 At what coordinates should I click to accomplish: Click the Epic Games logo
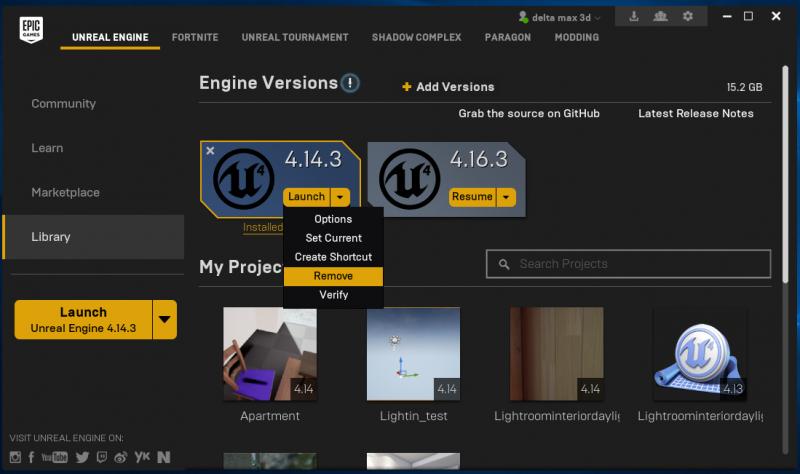click(31, 30)
